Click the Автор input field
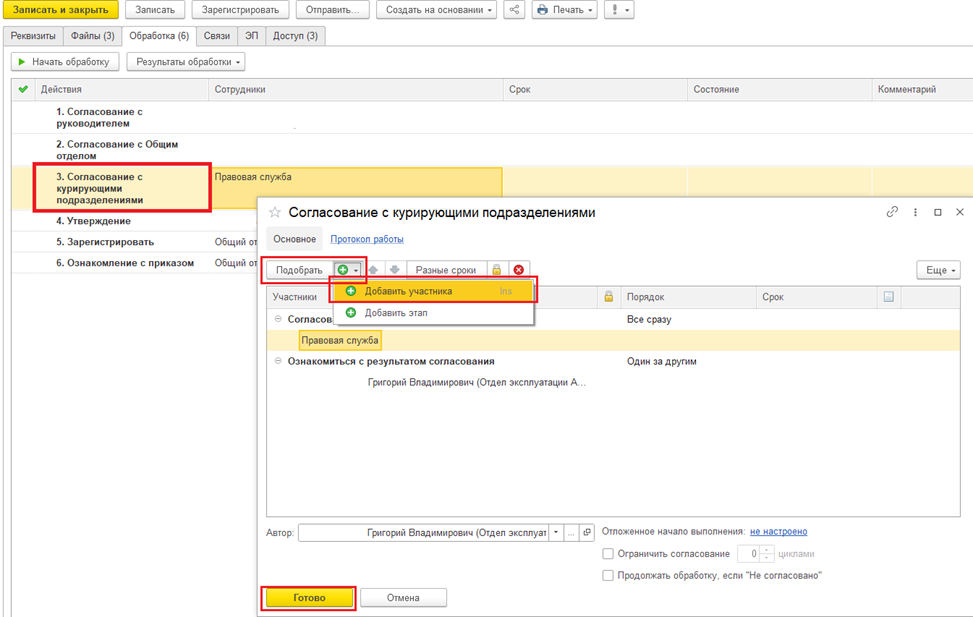Viewport: 973px width, 617px height. point(423,533)
